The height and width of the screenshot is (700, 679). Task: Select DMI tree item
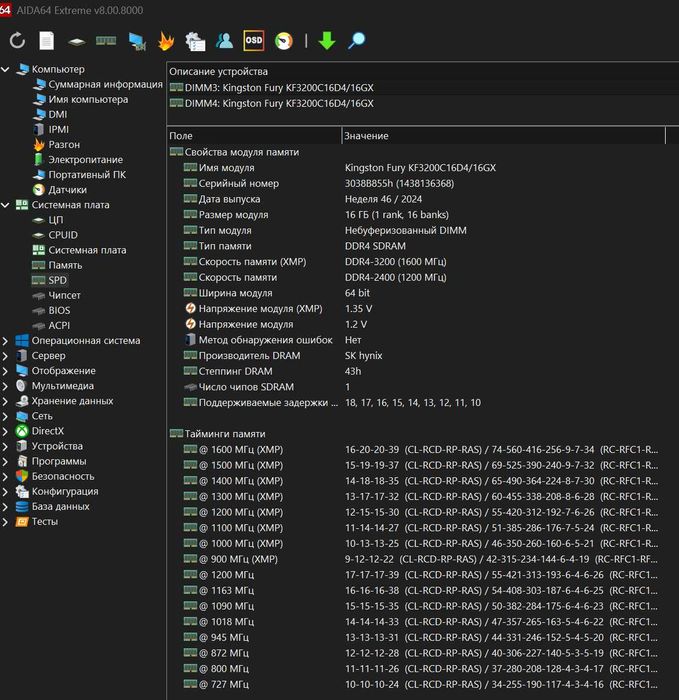50,114
